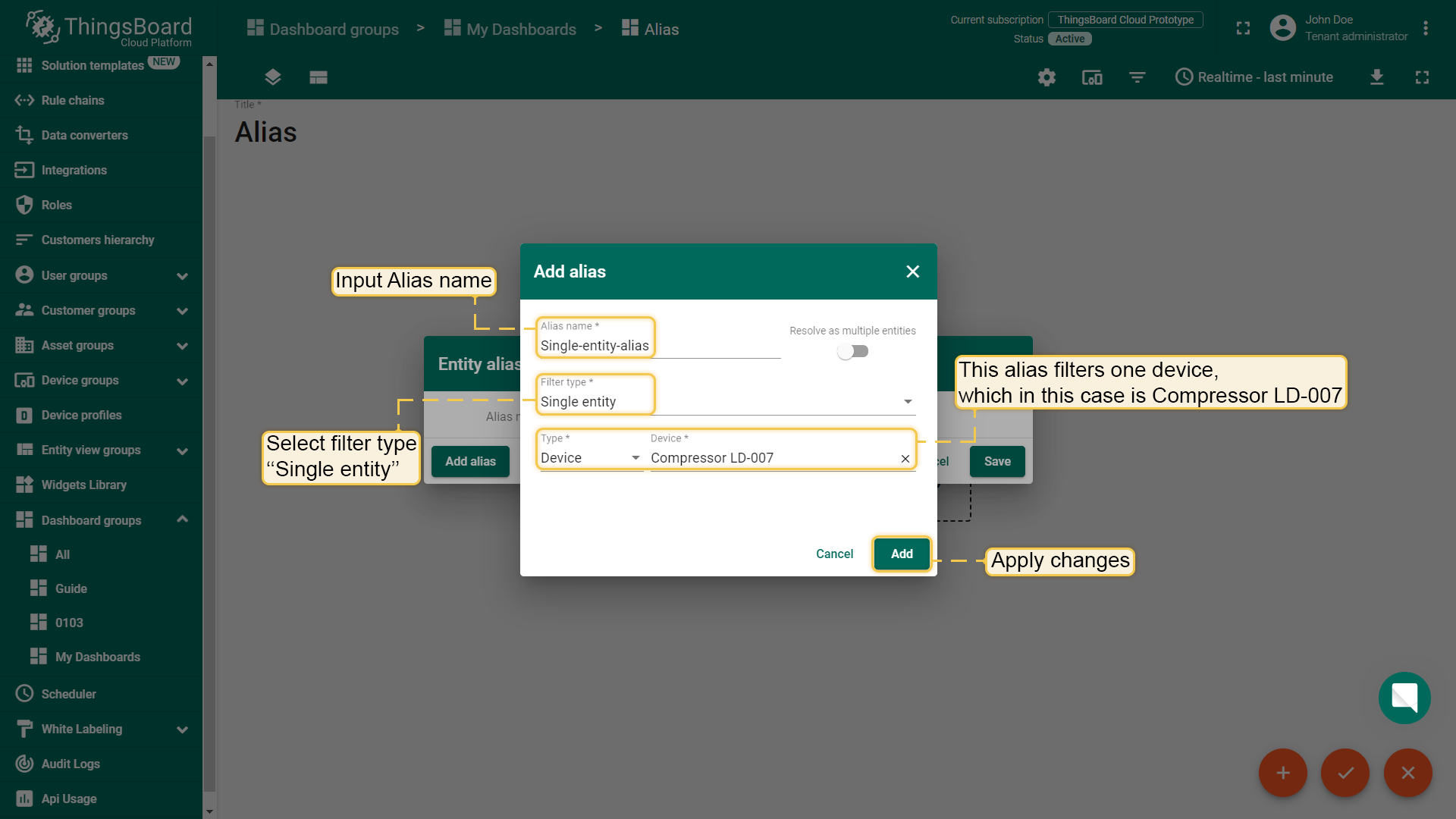Click the manage layouts grid icon

tap(318, 77)
